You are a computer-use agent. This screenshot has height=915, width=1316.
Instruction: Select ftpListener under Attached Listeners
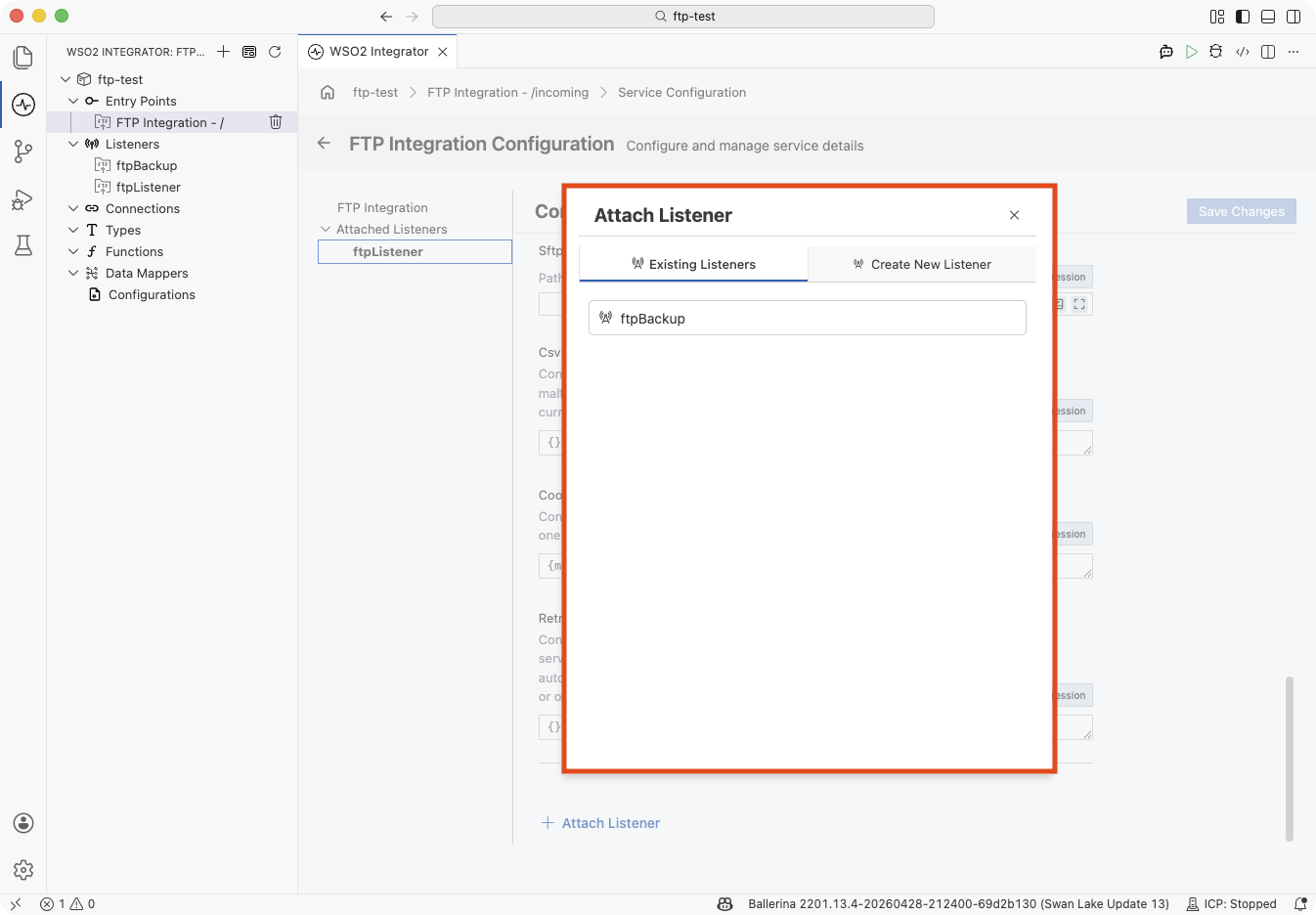click(415, 251)
